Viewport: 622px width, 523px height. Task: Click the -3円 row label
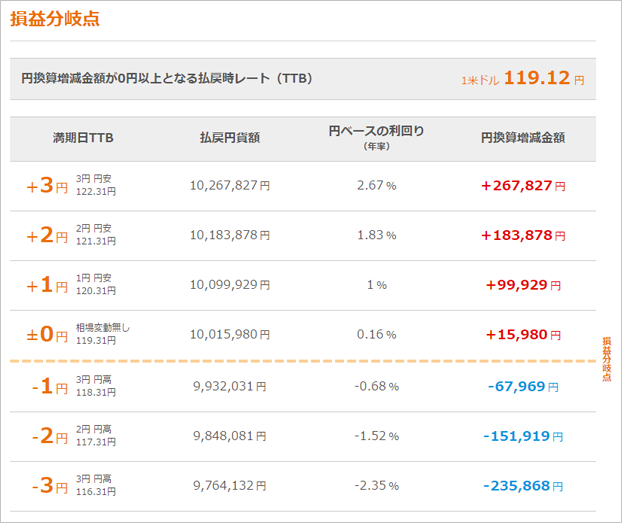[47, 486]
